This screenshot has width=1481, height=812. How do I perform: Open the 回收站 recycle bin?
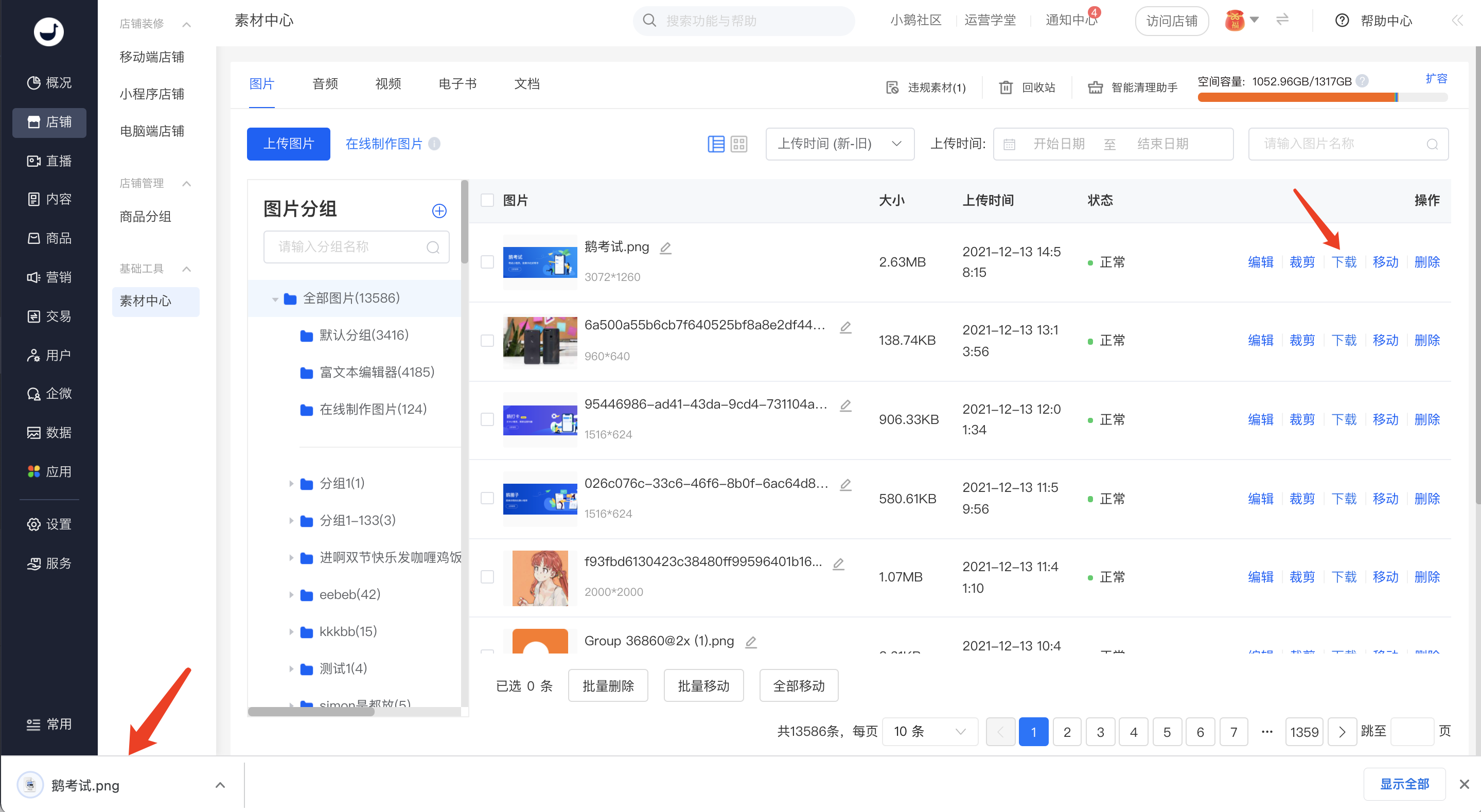pos(1028,87)
